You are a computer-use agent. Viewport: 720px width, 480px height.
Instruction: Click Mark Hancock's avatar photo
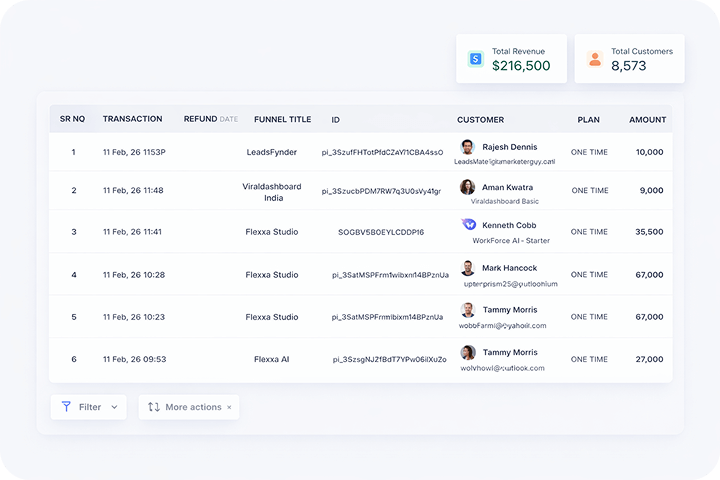[468, 268]
